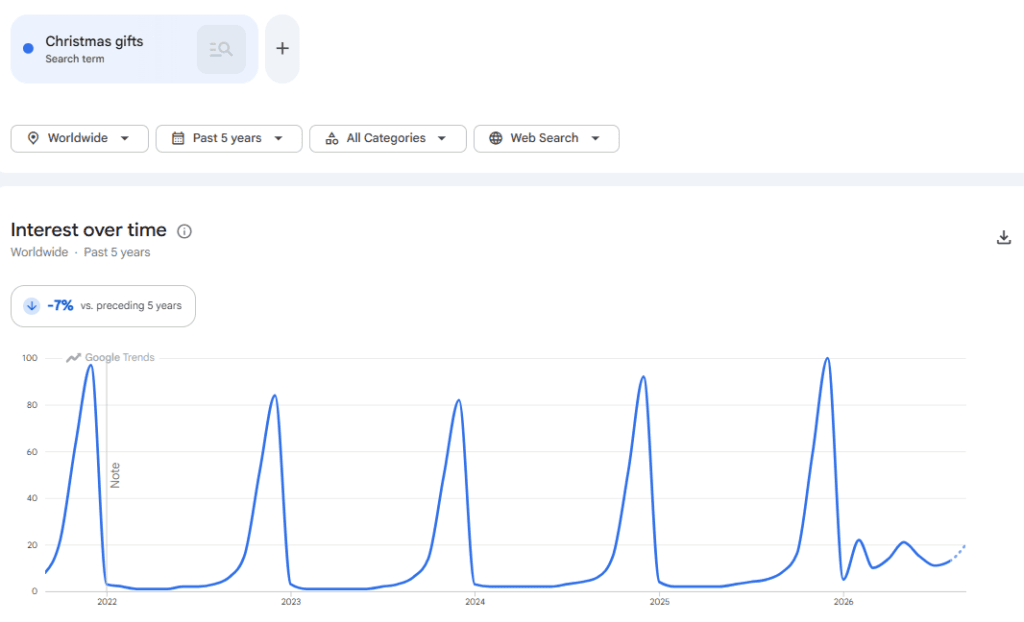Click the -7% vs. preceding 5 years chip
This screenshot has height=622, width=1024.
(103, 306)
